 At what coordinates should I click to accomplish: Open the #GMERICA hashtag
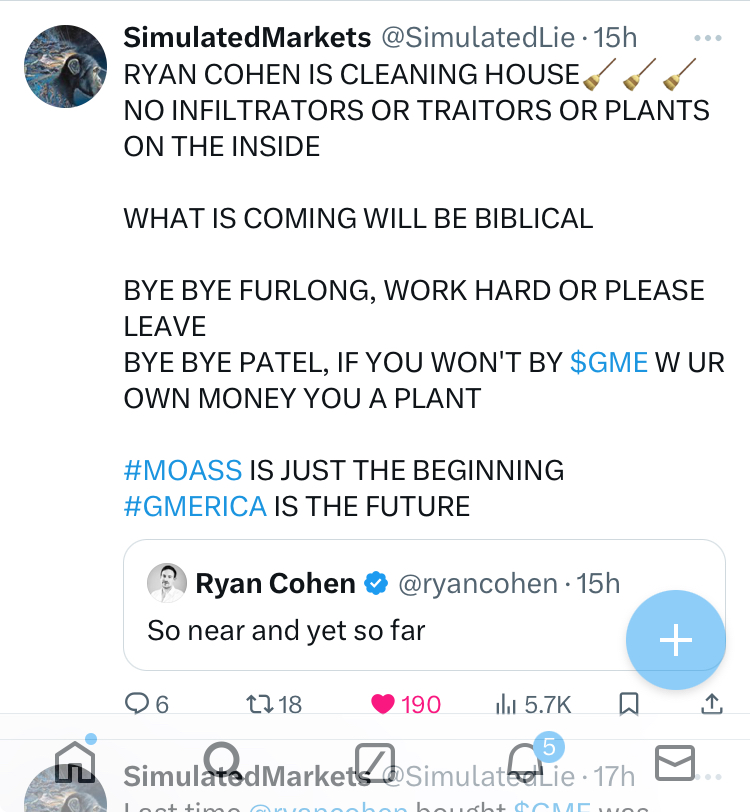click(195, 505)
